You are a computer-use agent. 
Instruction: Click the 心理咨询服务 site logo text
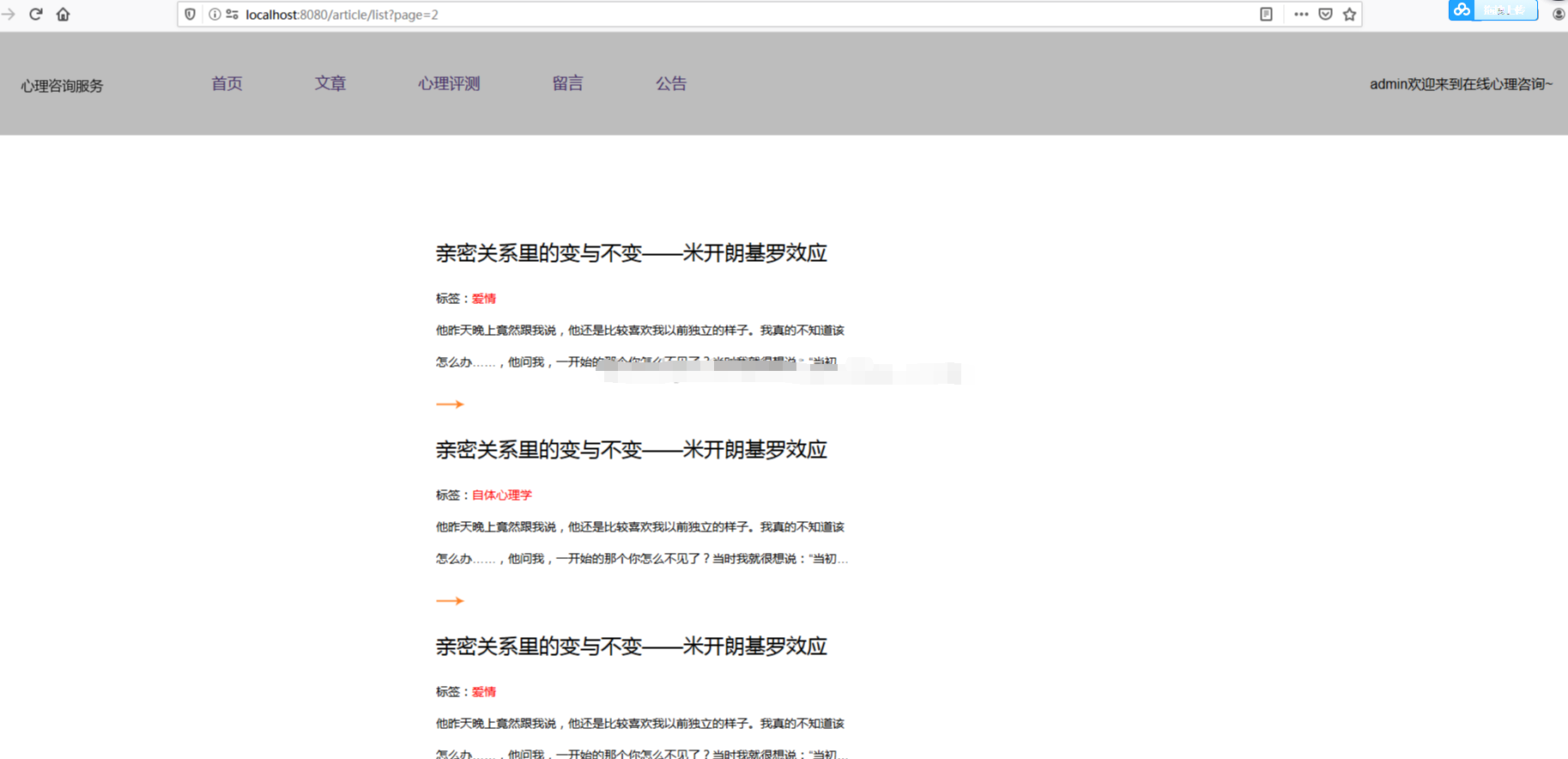coord(62,86)
